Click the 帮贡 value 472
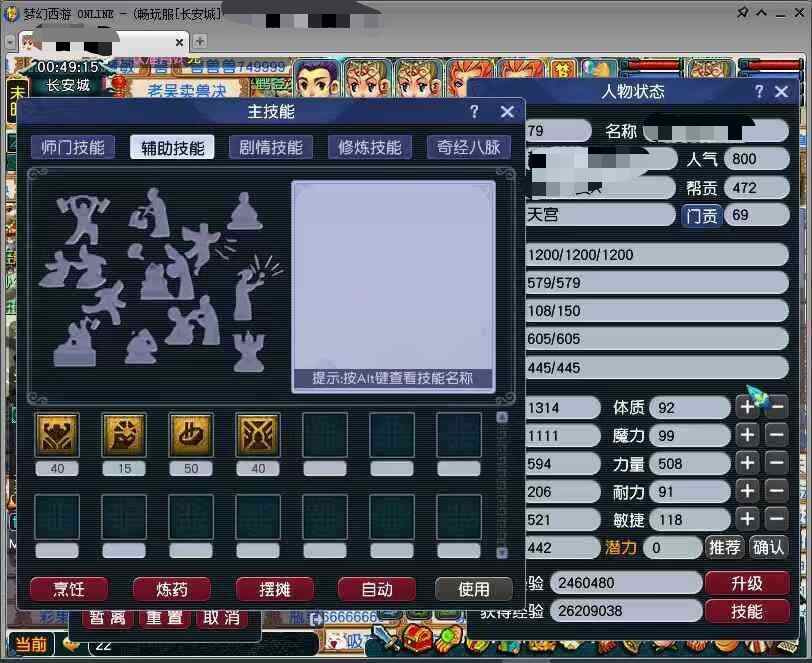This screenshot has height=663, width=812. [x=757, y=188]
